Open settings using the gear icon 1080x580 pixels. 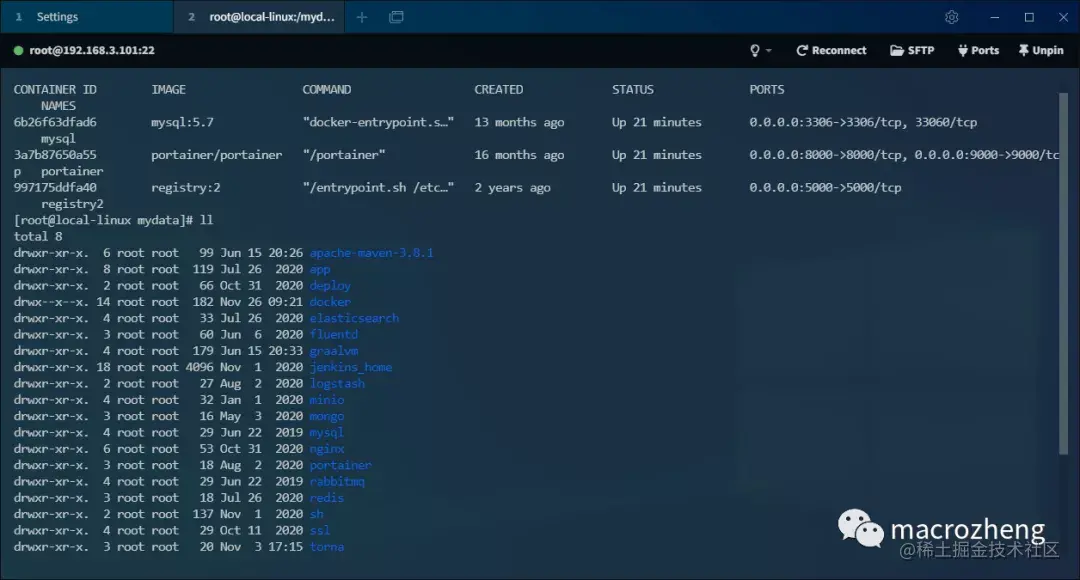point(951,17)
